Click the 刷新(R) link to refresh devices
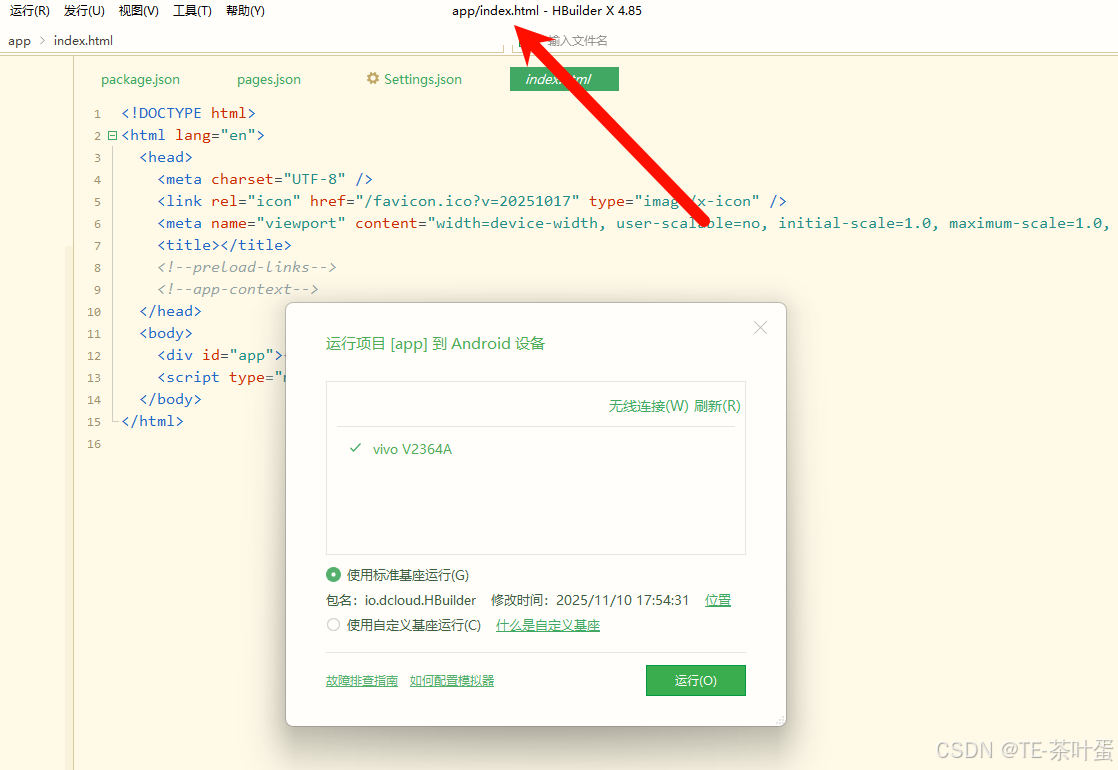Viewport: 1118px width, 770px height. [717, 406]
